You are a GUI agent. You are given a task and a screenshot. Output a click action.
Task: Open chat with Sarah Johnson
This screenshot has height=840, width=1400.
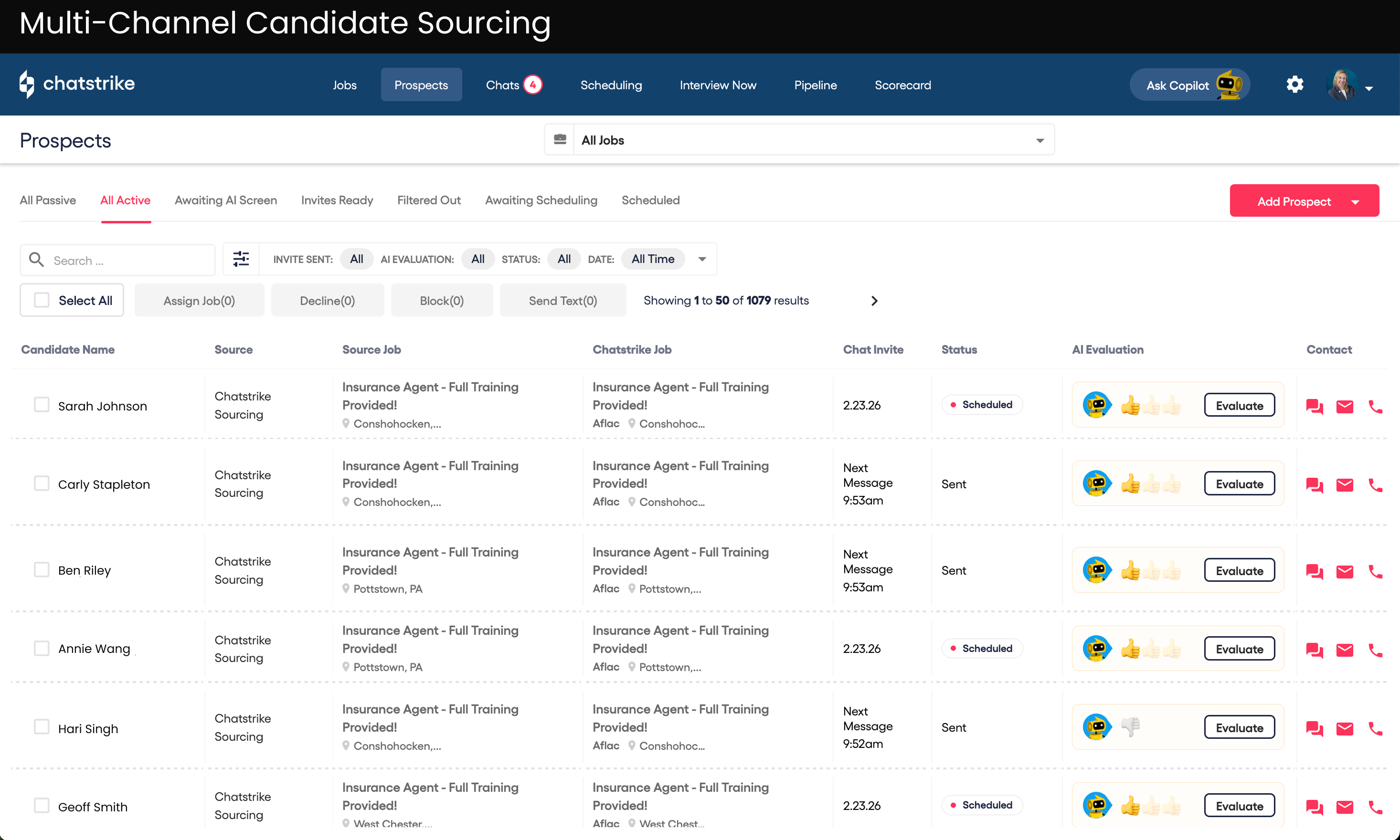pos(1314,407)
